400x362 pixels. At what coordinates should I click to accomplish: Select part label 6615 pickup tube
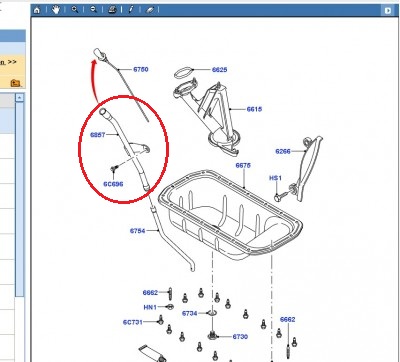click(254, 109)
